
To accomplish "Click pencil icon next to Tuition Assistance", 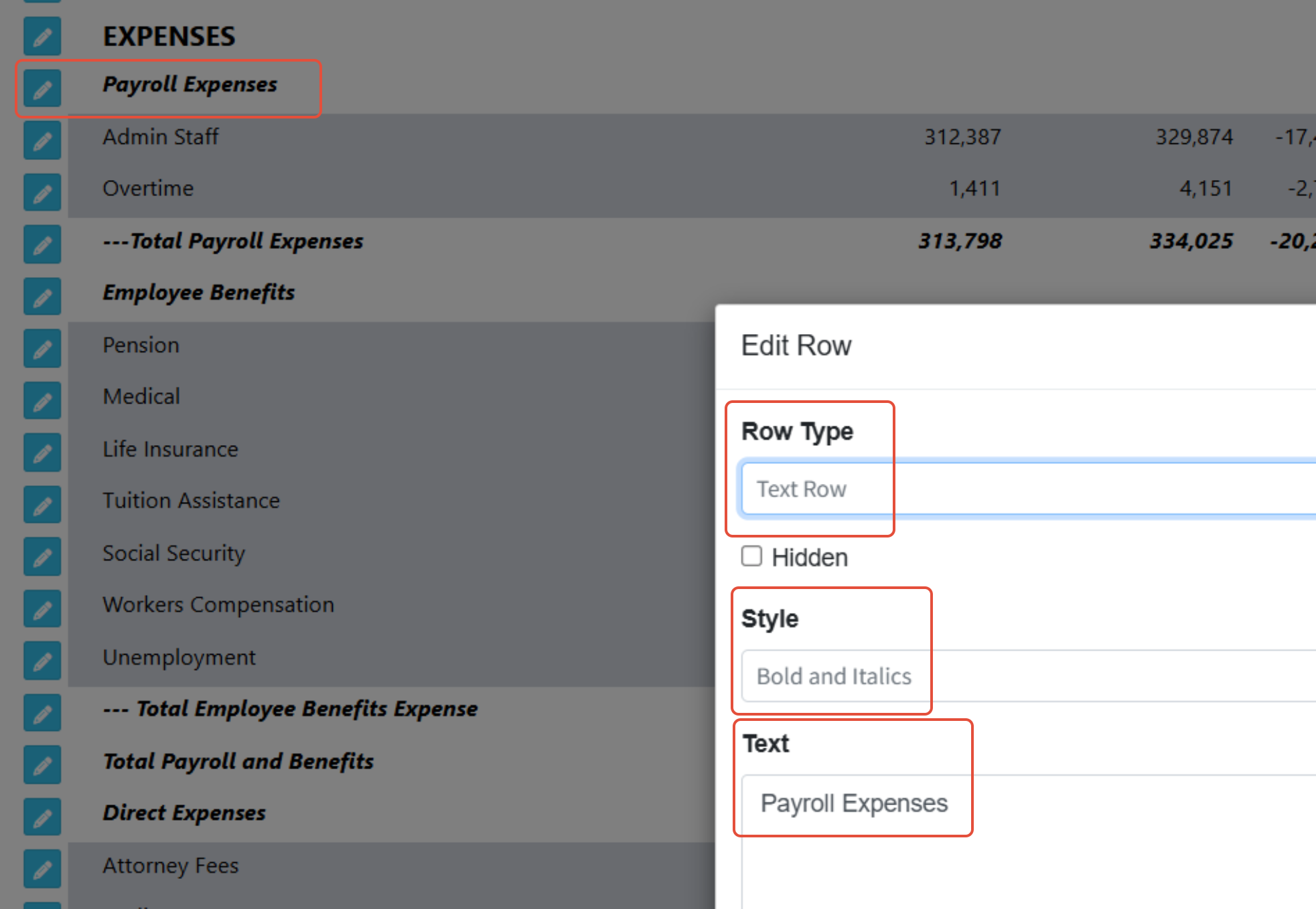I will click(x=42, y=505).
